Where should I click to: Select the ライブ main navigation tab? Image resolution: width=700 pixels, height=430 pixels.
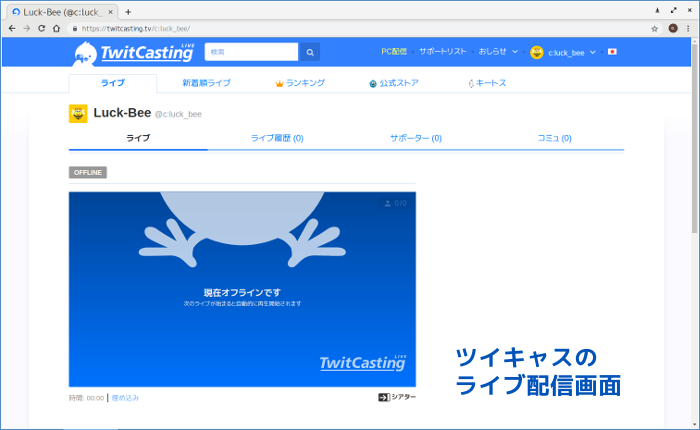pyautogui.click(x=112, y=83)
